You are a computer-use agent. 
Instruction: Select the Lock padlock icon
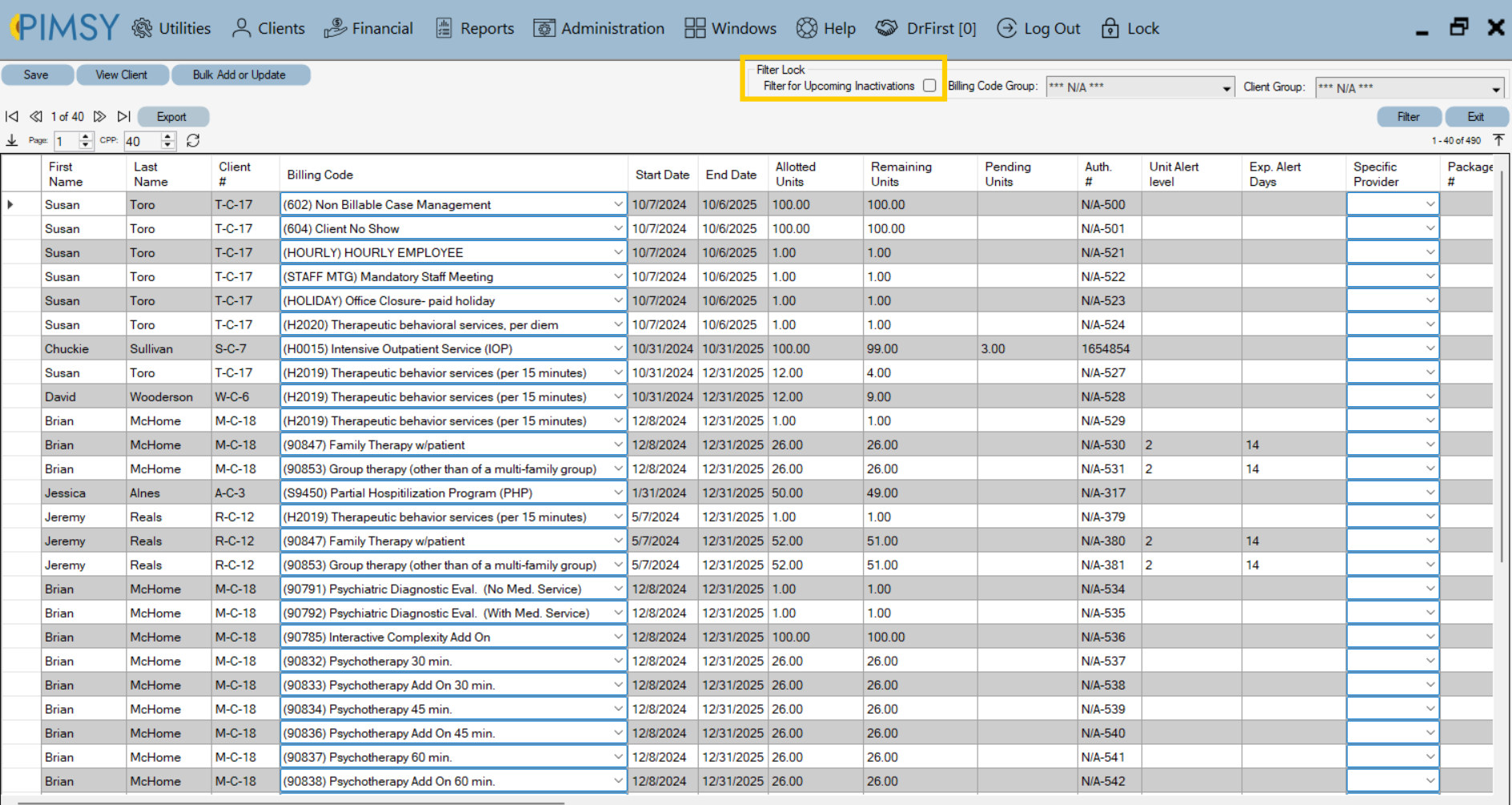click(x=1110, y=28)
